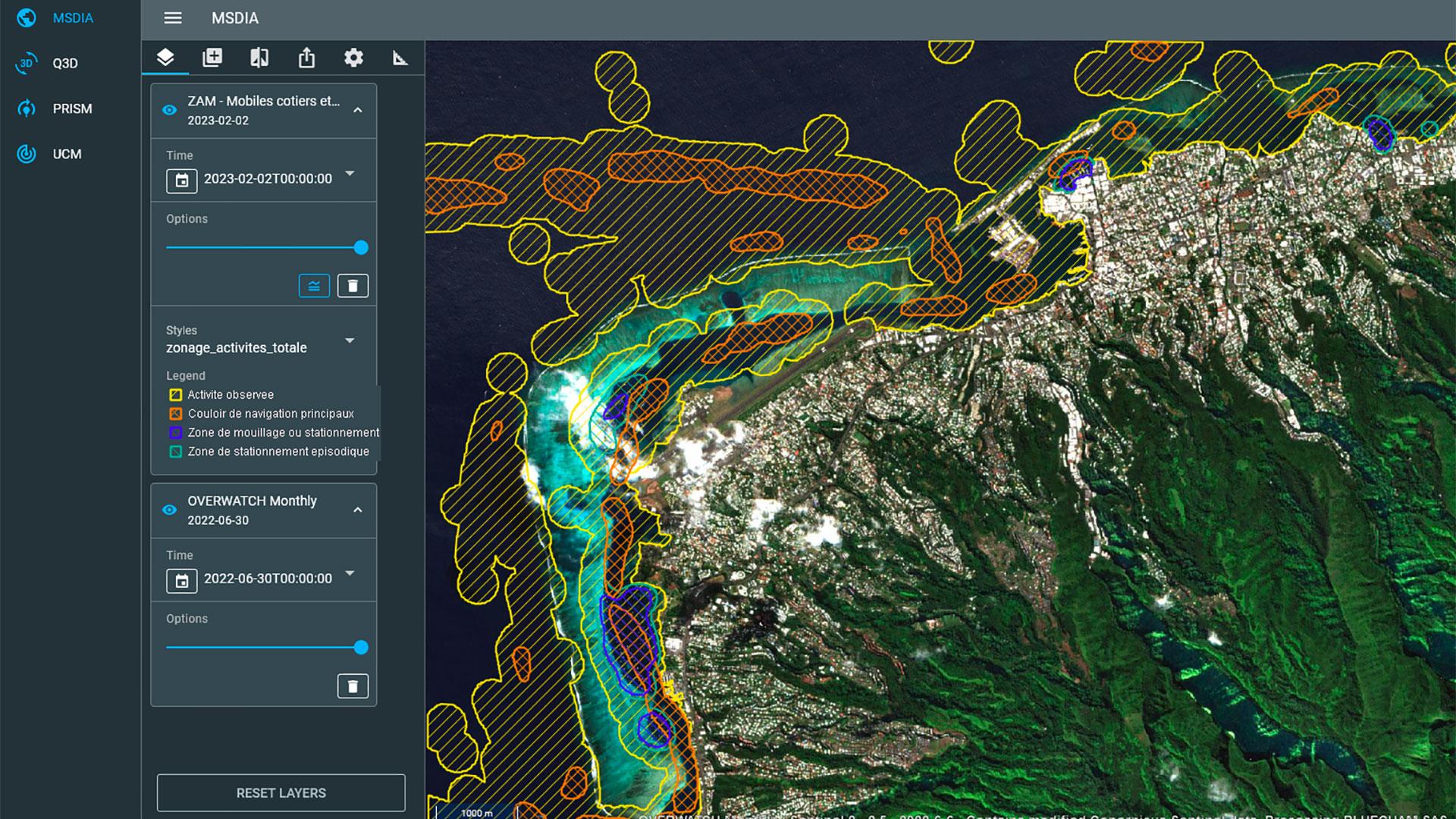Expand time dropdown for 2022-06-30T00:00:00

pyautogui.click(x=350, y=573)
